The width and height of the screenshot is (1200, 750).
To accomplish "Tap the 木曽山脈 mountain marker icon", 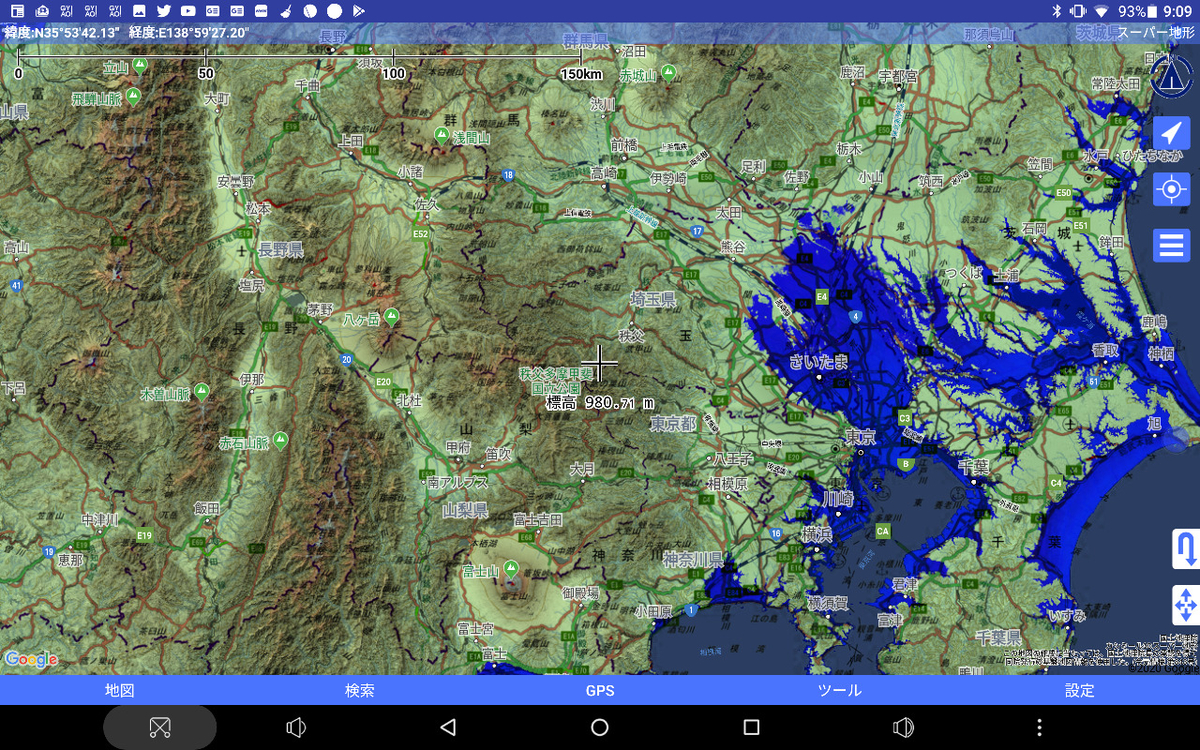I will [201, 391].
